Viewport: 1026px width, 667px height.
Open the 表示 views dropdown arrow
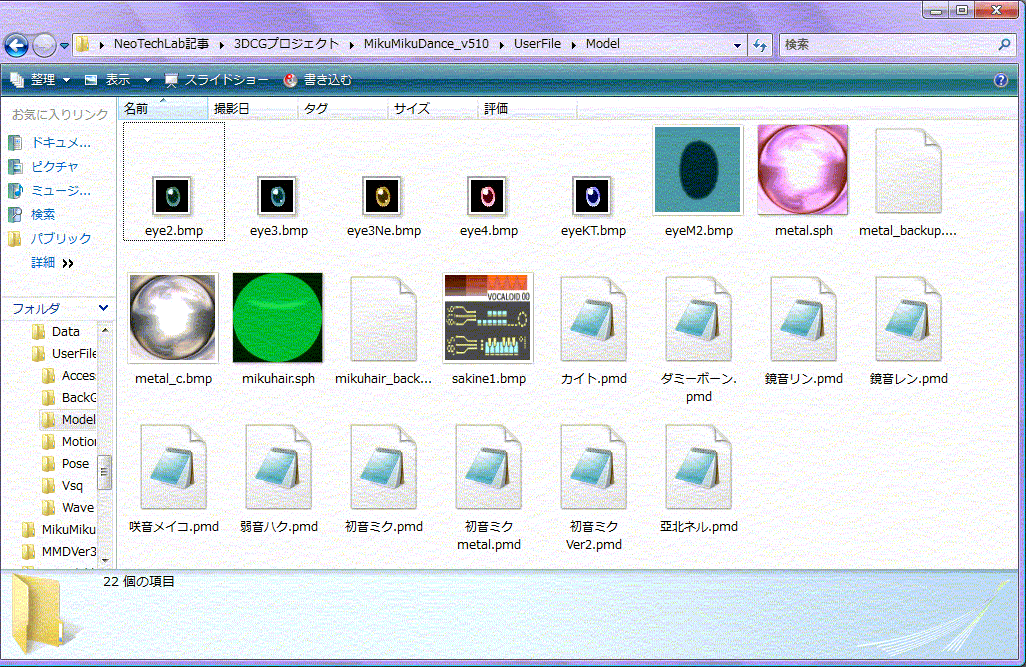[147, 80]
